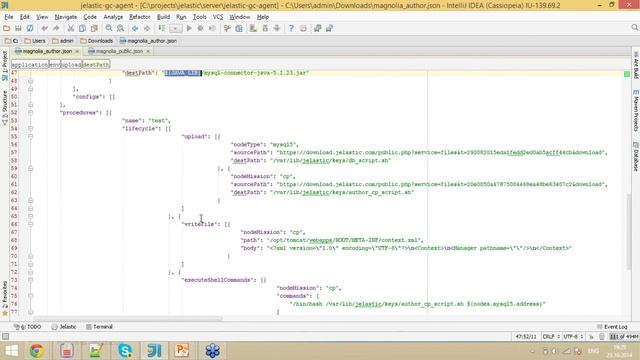
Task: Close the magnolia_public.json tab
Action: coord(148,51)
